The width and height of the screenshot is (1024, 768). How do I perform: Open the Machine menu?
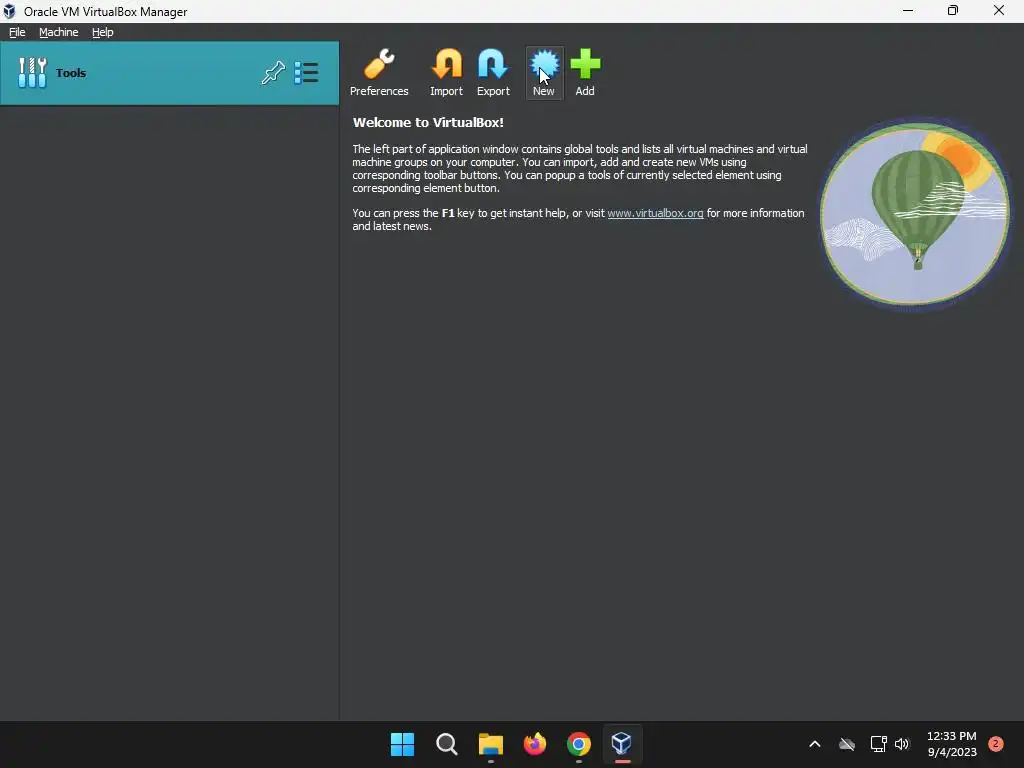coord(59,32)
